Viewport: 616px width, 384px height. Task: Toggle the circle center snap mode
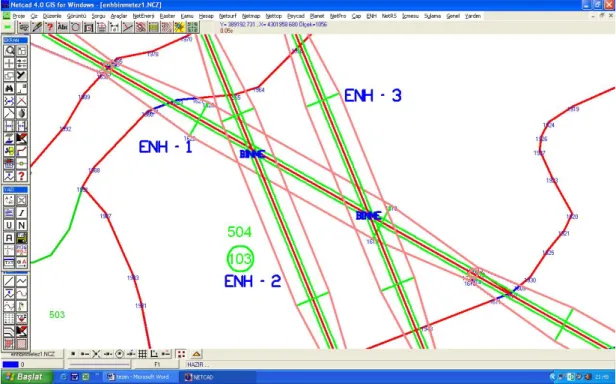coord(119,354)
